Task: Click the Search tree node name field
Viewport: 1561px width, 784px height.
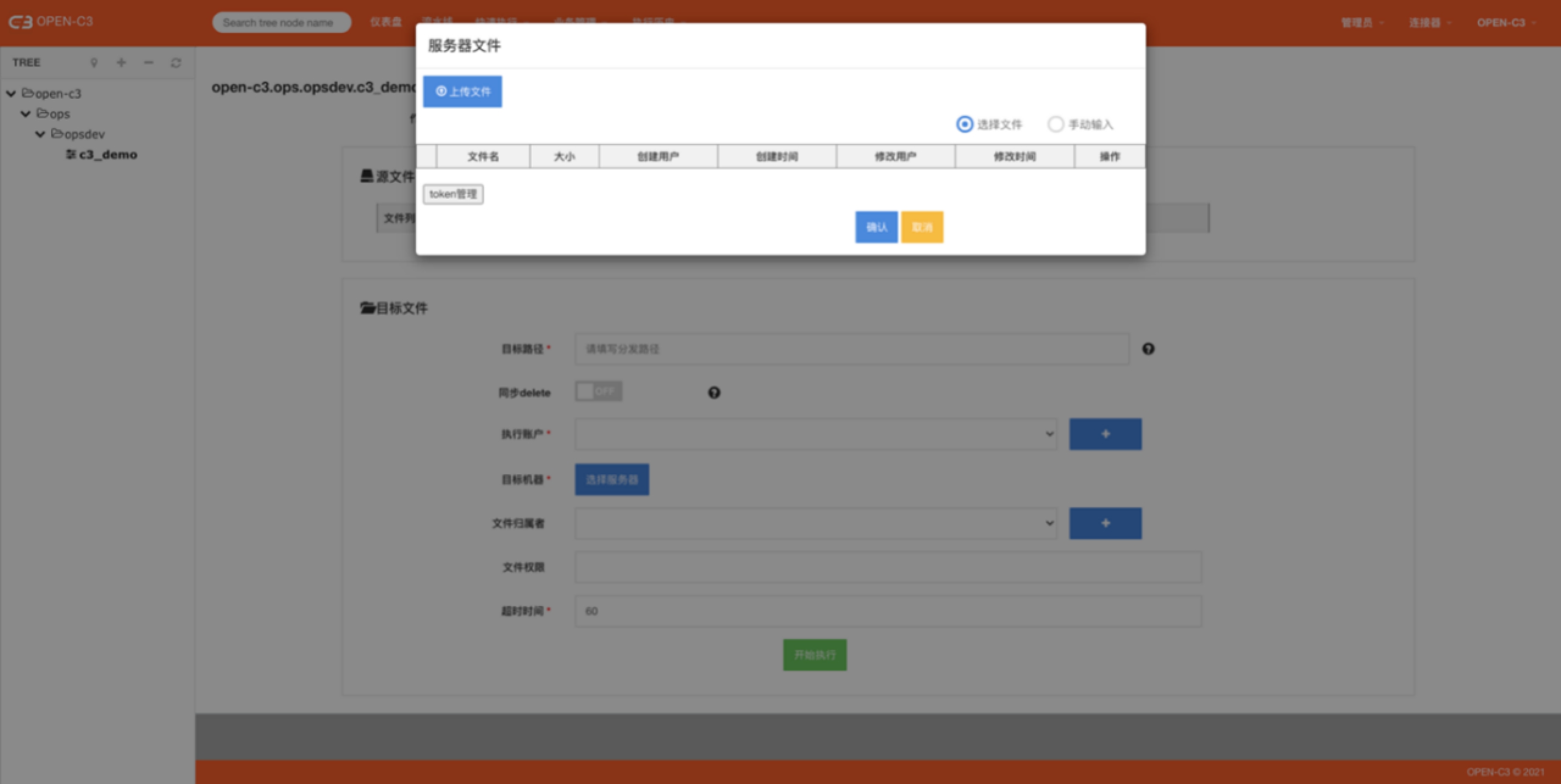Action: (281, 23)
